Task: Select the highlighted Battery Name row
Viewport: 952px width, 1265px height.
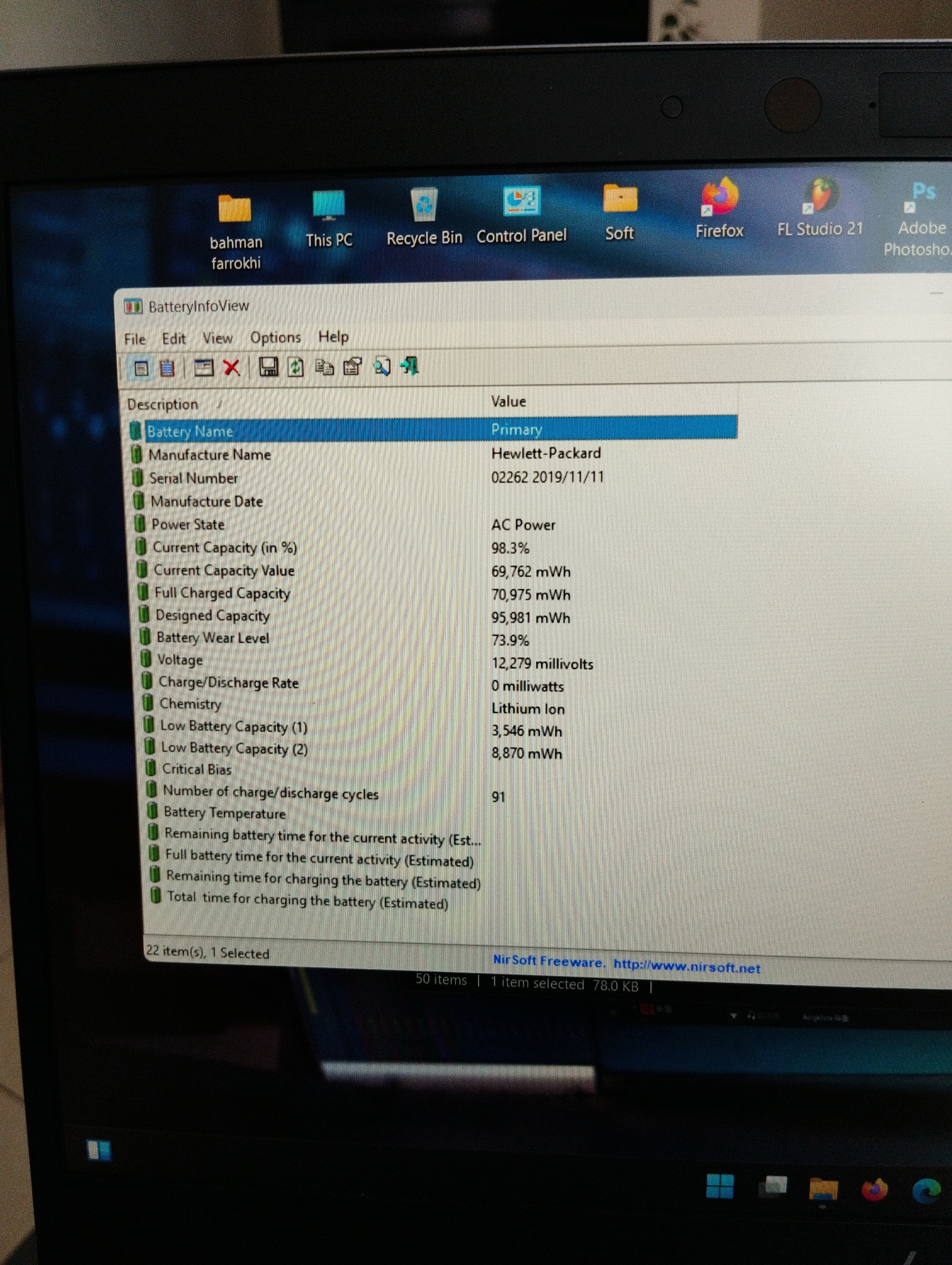Action: pyautogui.click(x=433, y=429)
